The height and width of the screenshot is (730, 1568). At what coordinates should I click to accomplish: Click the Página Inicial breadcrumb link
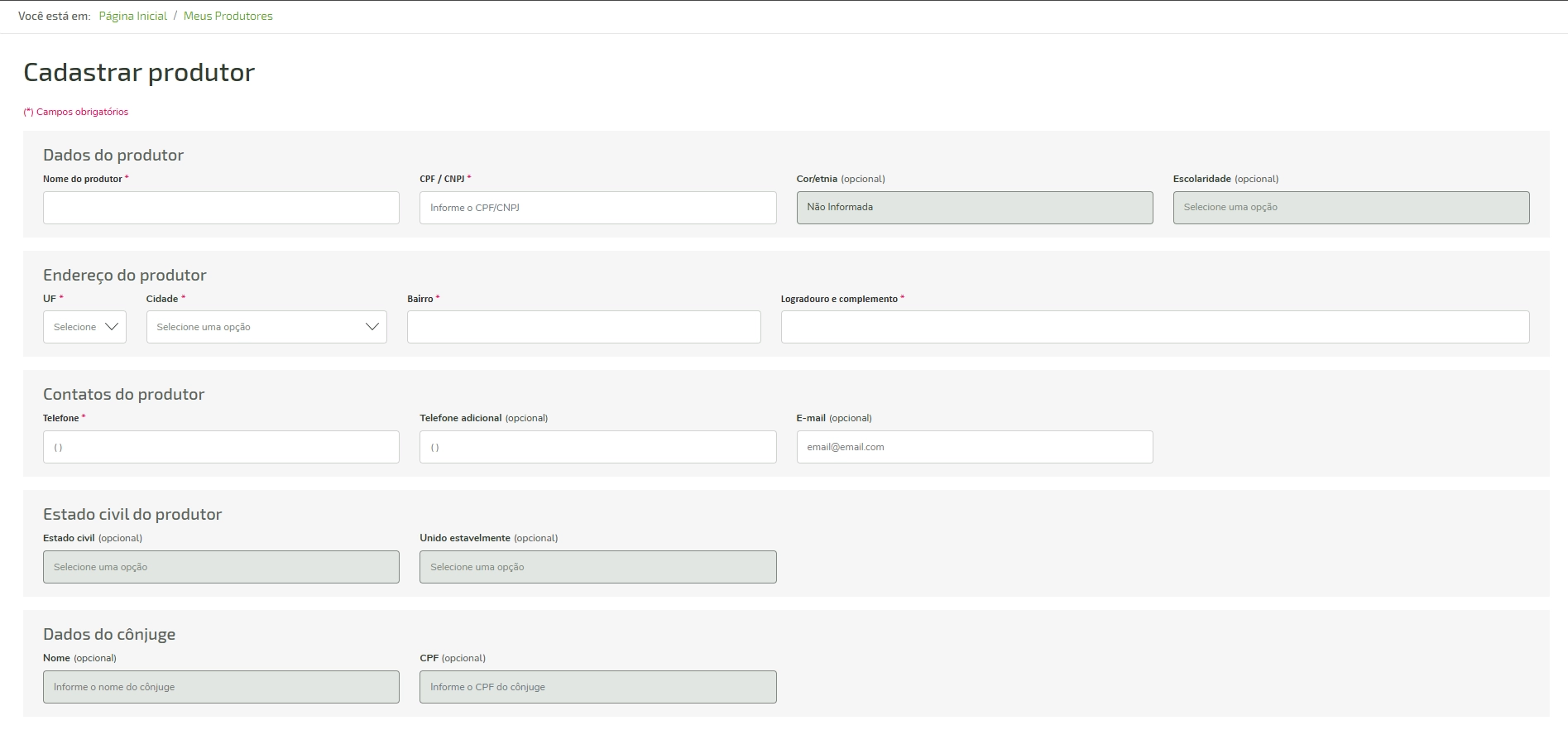point(132,16)
